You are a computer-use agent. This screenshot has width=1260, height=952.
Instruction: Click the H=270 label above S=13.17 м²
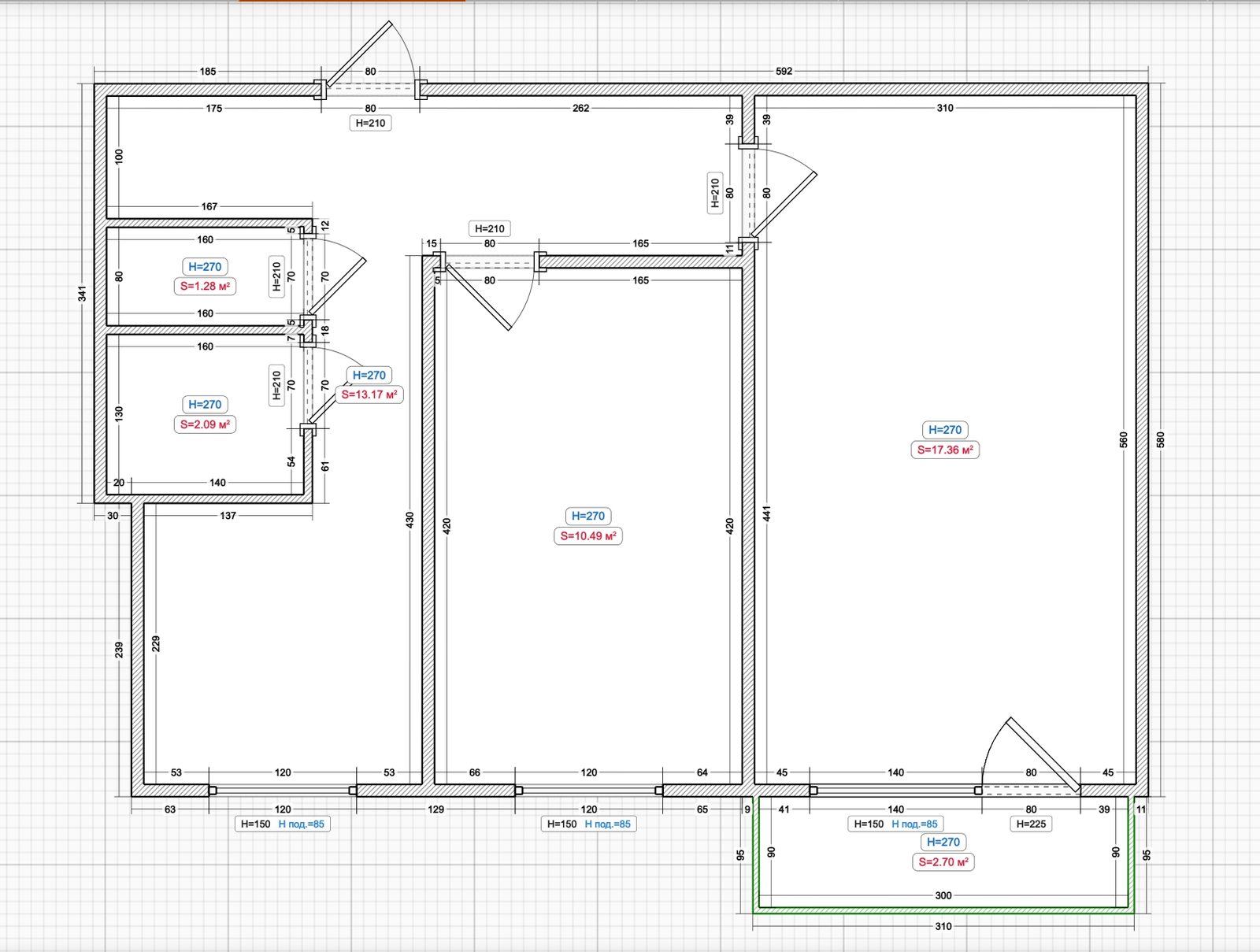[369, 376]
